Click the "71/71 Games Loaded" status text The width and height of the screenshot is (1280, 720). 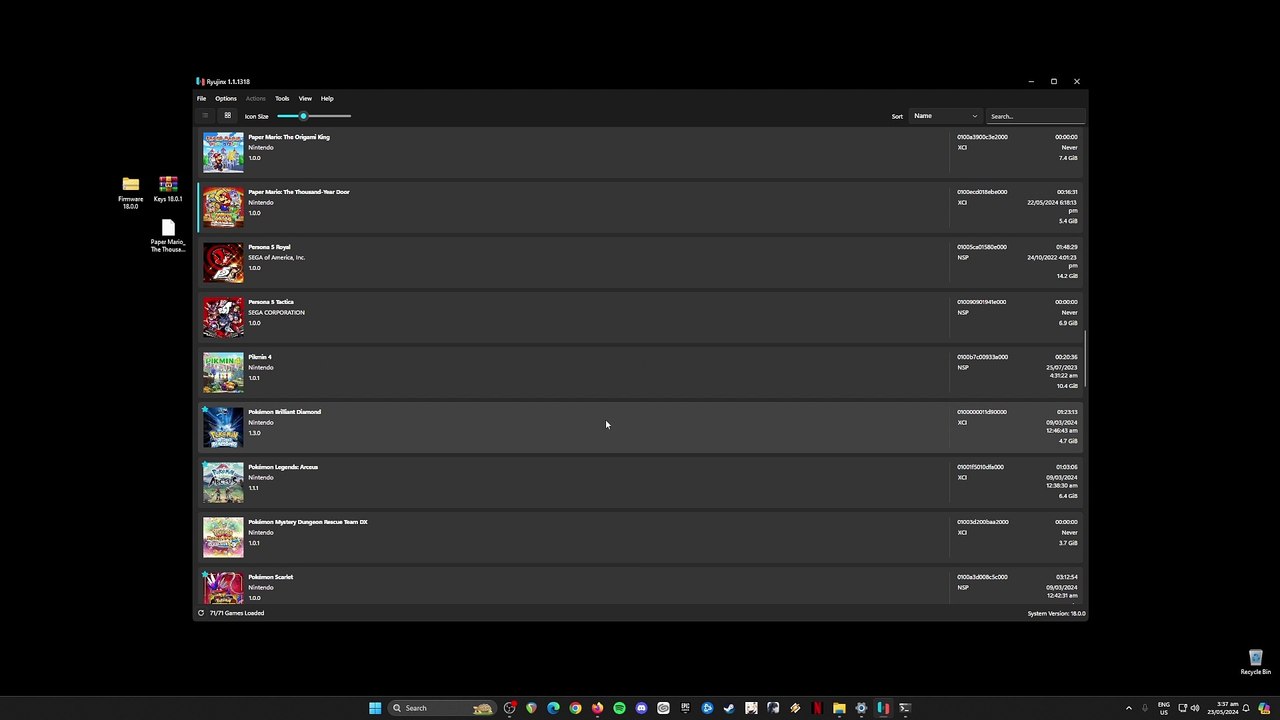coord(237,613)
